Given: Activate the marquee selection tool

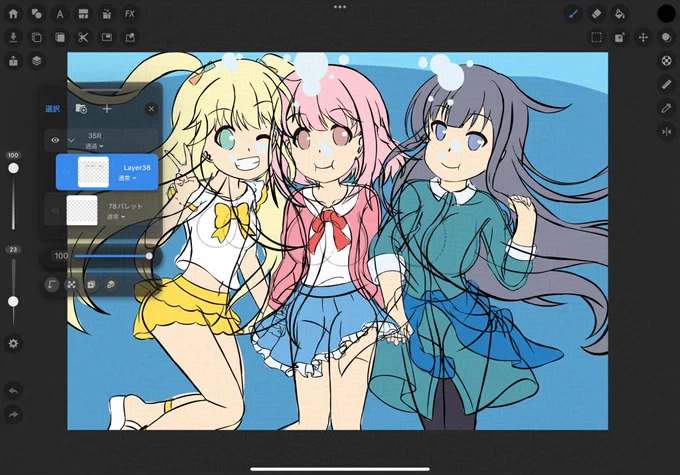Looking at the screenshot, I should click(x=596, y=37).
